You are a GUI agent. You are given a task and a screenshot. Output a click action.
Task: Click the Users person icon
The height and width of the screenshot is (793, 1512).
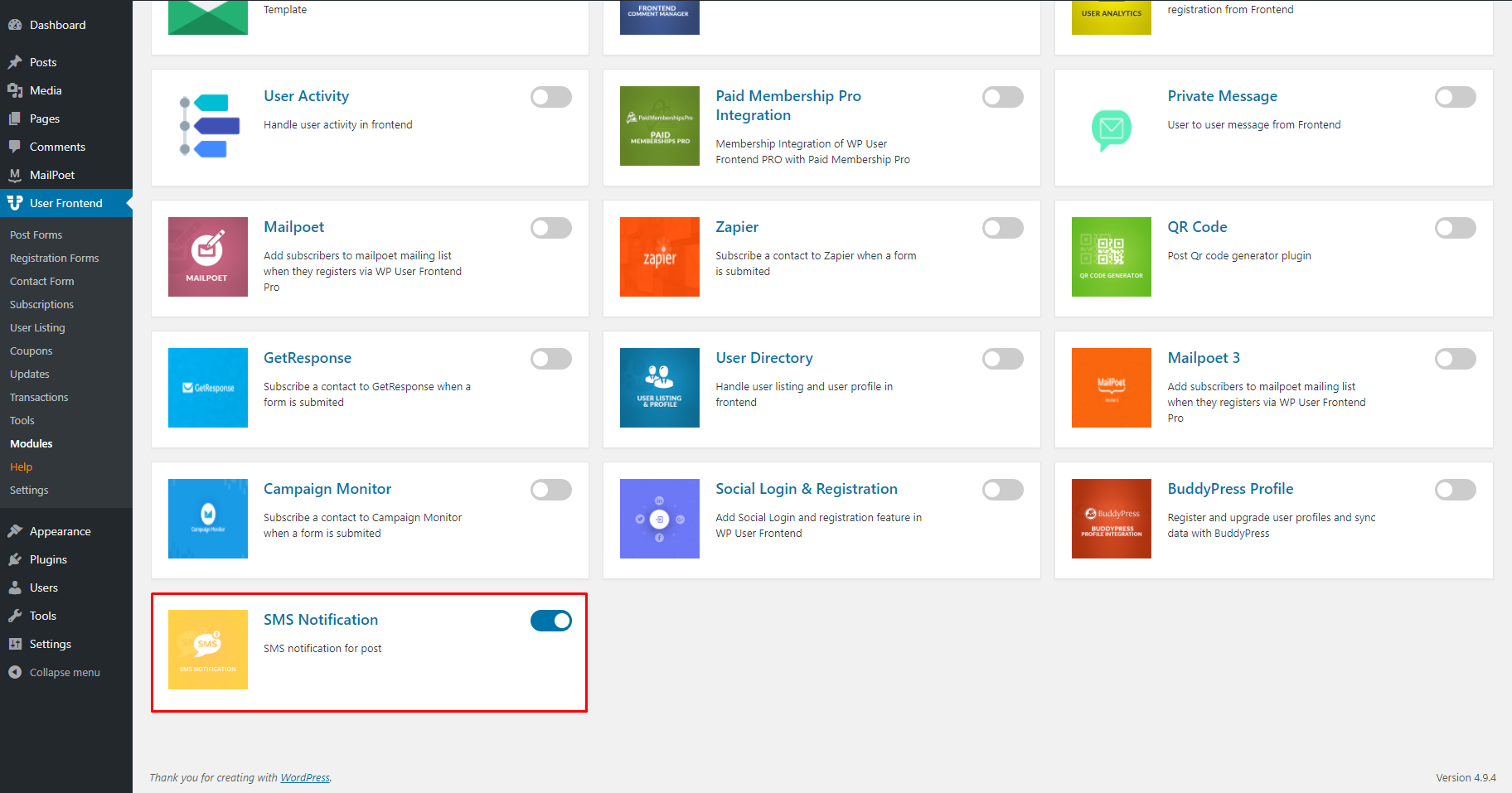point(15,587)
